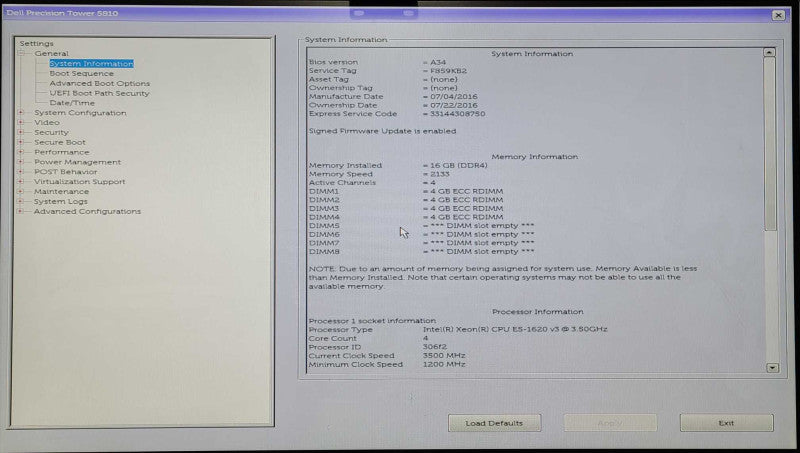Image resolution: width=800 pixels, height=453 pixels.
Task: Select the System Configuration label
Action: pyautogui.click(x=80, y=113)
